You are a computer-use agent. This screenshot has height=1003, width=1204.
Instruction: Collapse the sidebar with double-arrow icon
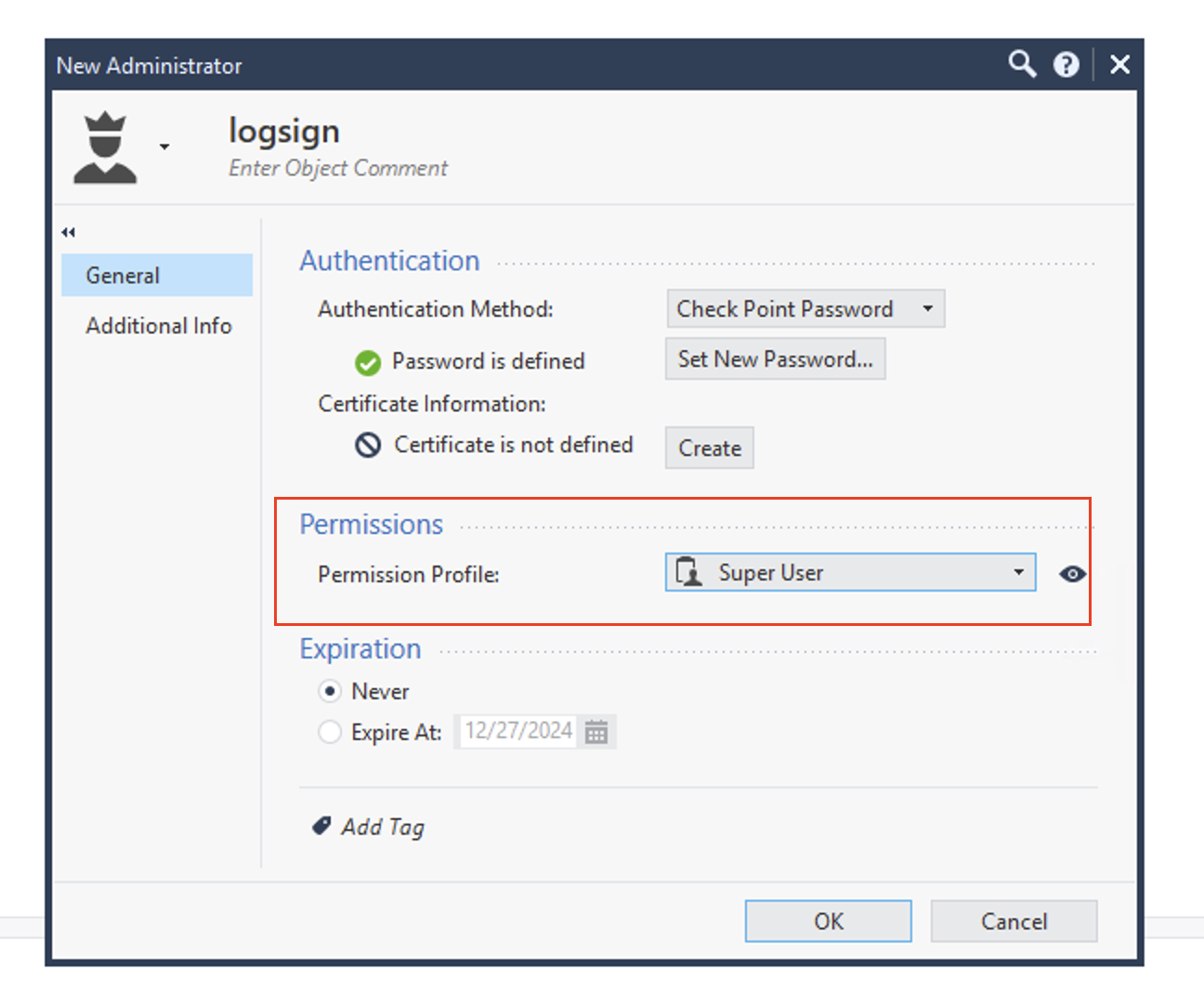pyautogui.click(x=69, y=232)
